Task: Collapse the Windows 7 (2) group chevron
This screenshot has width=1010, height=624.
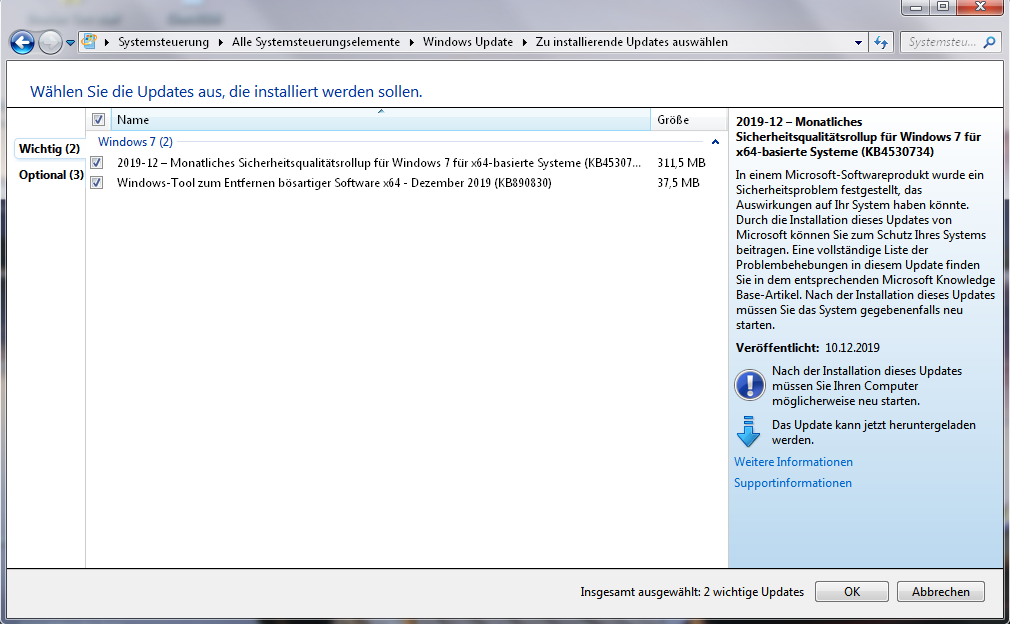Action: pos(715,142)
